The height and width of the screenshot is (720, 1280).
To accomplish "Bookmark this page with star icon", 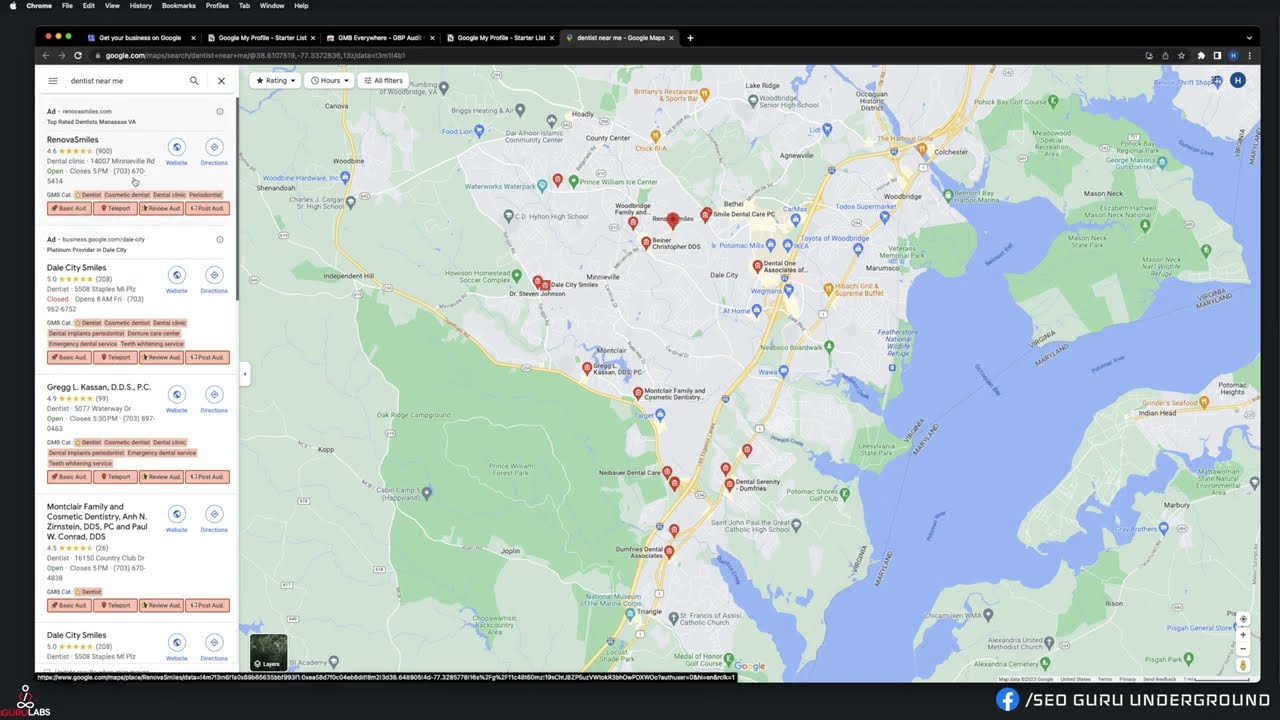I will coord(1182,55).
